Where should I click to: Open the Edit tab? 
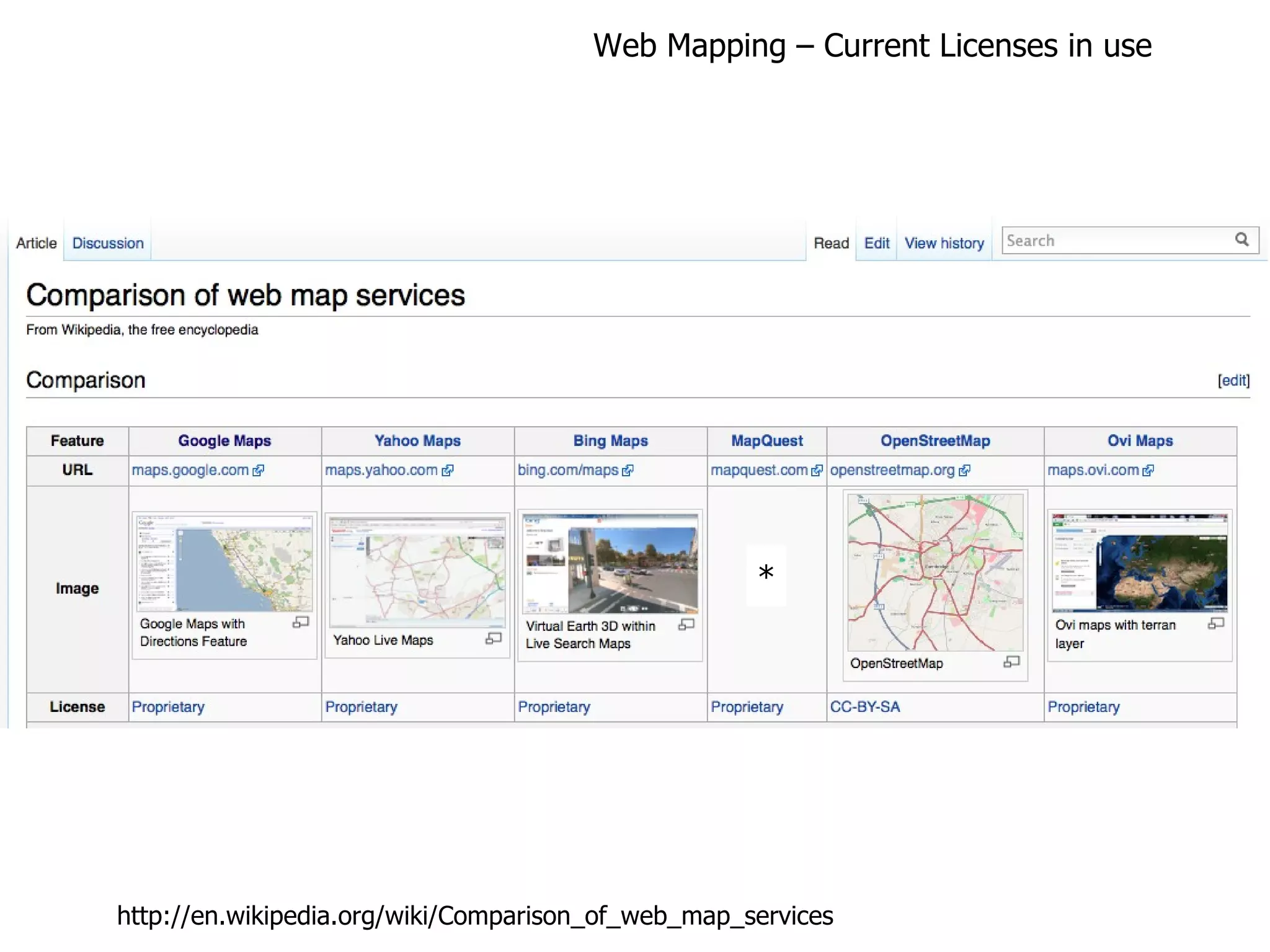(x=876, y=243)
